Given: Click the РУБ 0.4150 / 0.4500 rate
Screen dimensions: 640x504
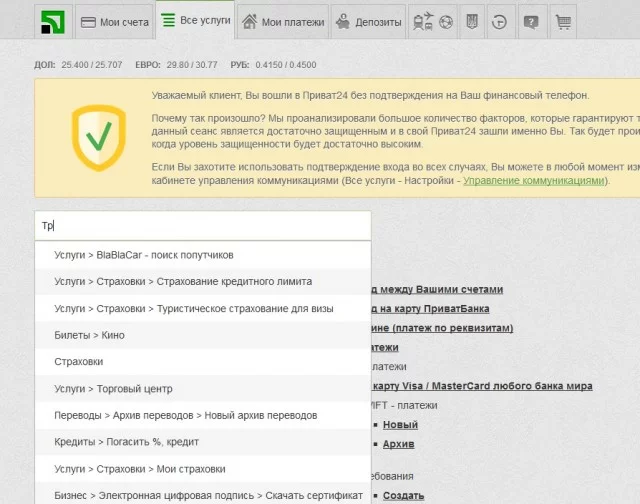Looking at the screenshot, I should 273,65.
